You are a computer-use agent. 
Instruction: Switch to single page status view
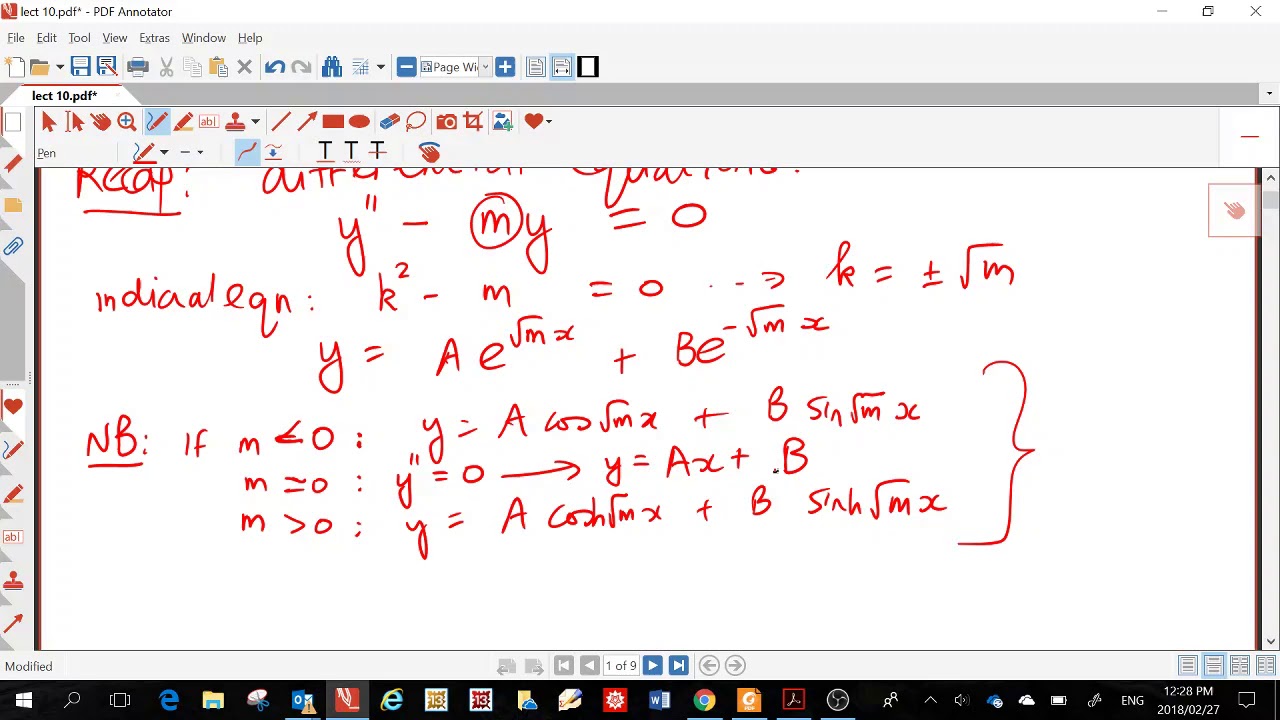pyautogui.click(x=1187, y=666)
